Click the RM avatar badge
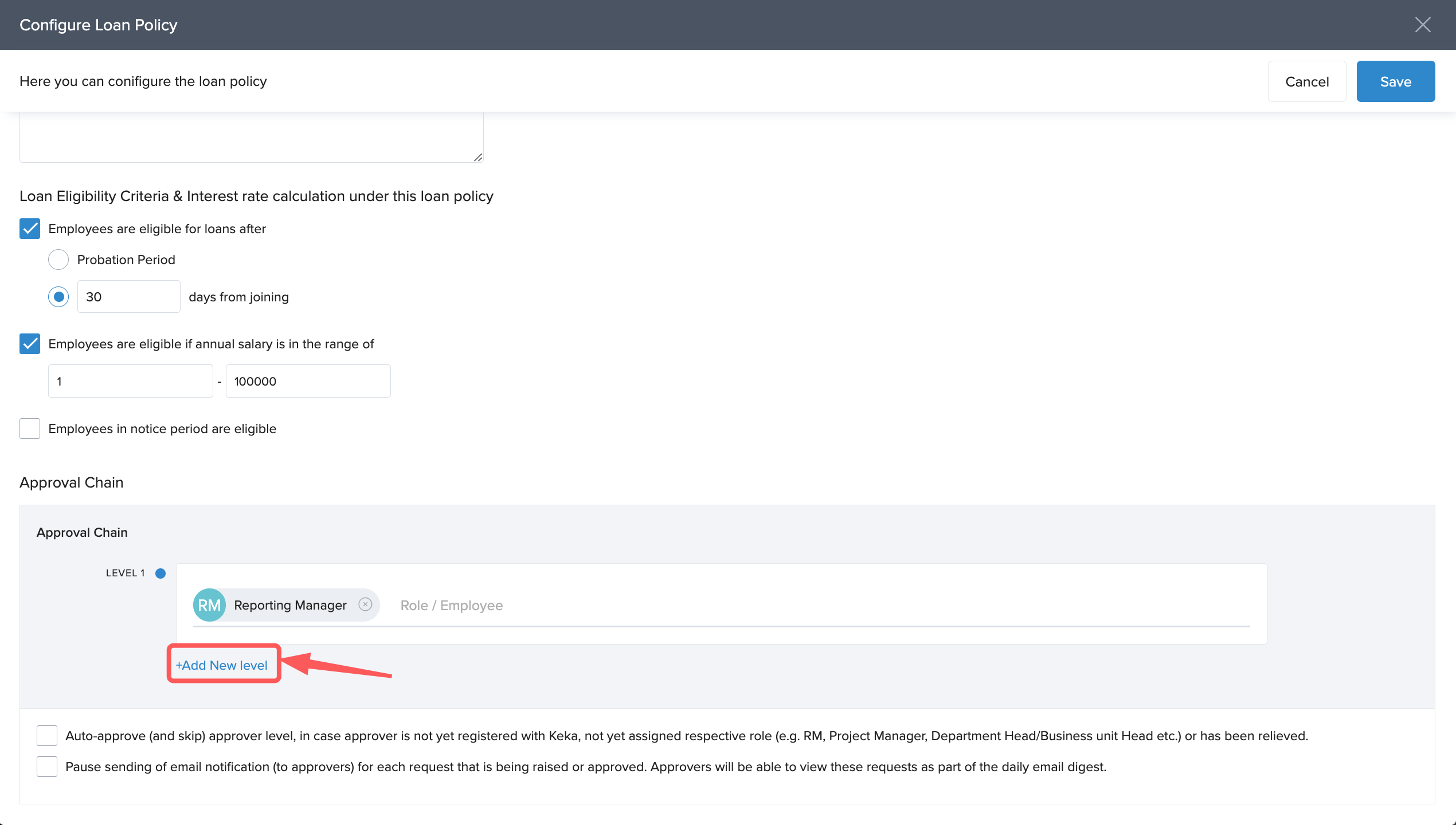Screen dimensions: 1456x825 point(209,605)
